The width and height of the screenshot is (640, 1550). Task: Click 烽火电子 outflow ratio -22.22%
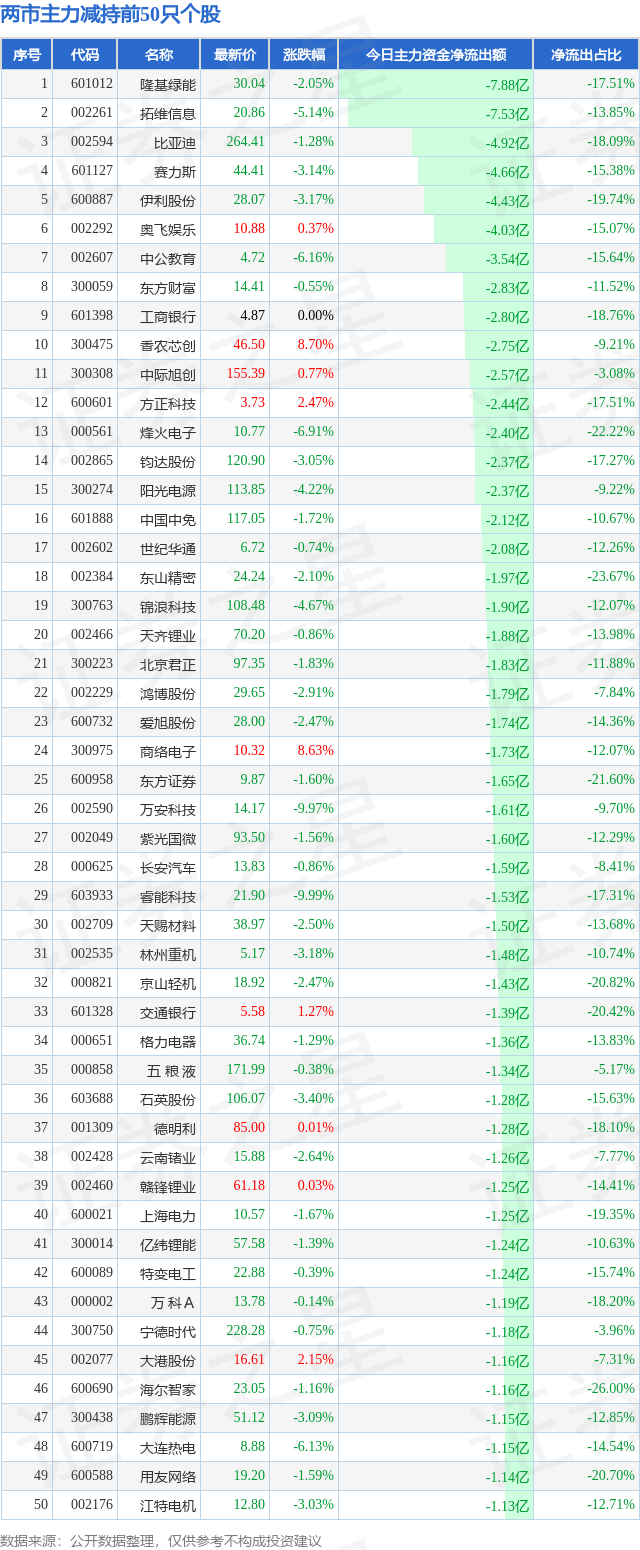coord(611,432)
